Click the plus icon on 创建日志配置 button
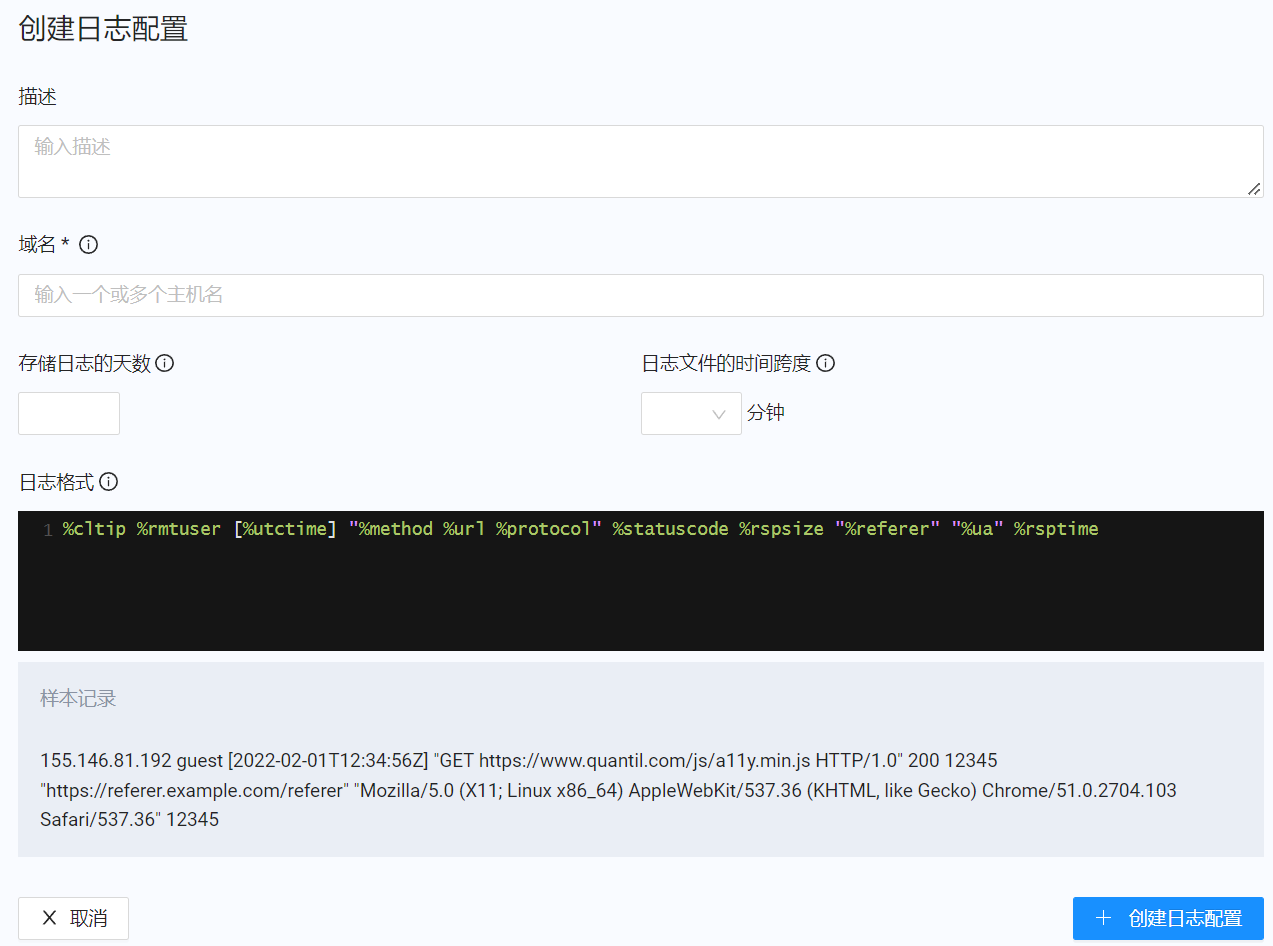 1104,918
